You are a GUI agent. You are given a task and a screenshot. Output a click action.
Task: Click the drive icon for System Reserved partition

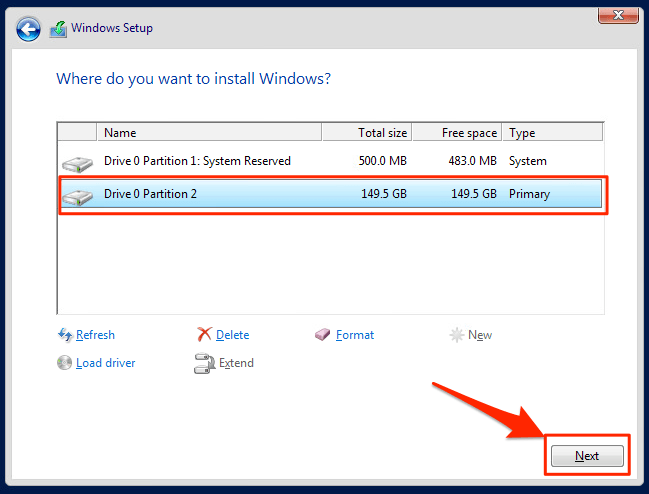click(77, 162)
